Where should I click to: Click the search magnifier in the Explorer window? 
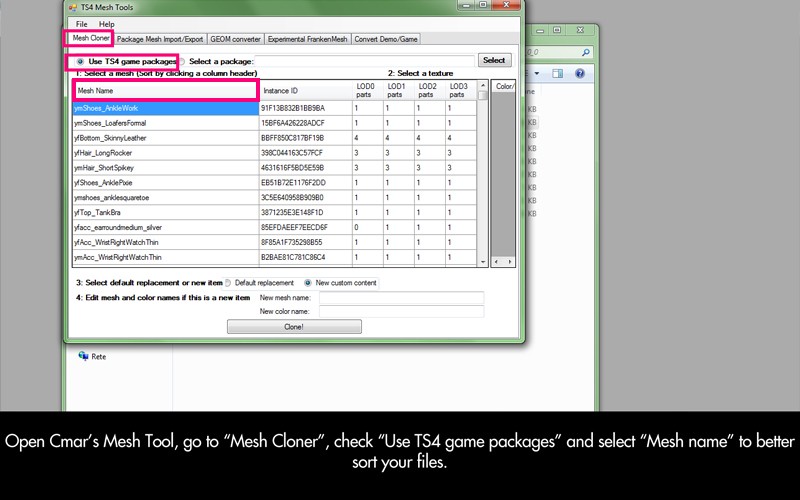coord(586,52)
